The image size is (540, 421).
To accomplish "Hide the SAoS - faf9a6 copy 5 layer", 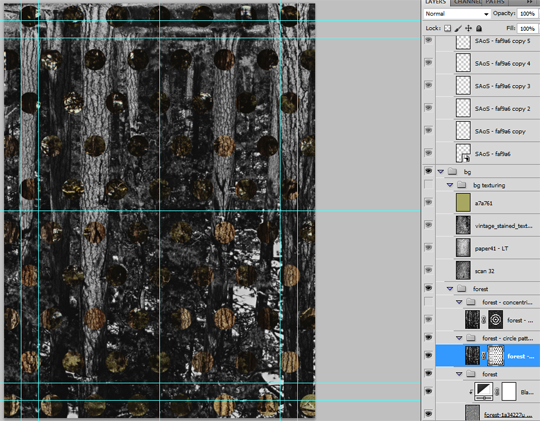I will pyautogui.click(x=428, y=40).
